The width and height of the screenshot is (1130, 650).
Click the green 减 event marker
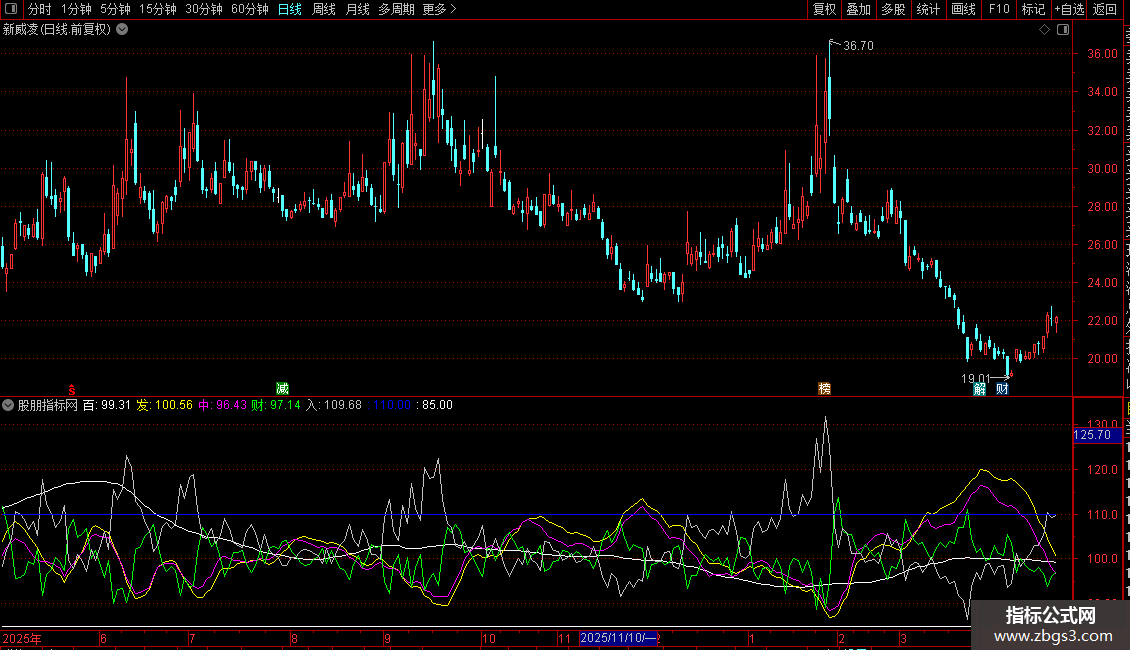(x=282, y=389)
